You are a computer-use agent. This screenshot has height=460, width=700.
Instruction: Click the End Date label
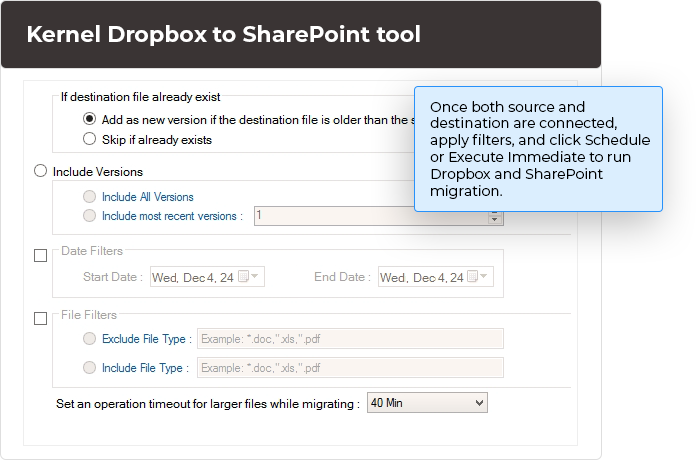[342, 277]
